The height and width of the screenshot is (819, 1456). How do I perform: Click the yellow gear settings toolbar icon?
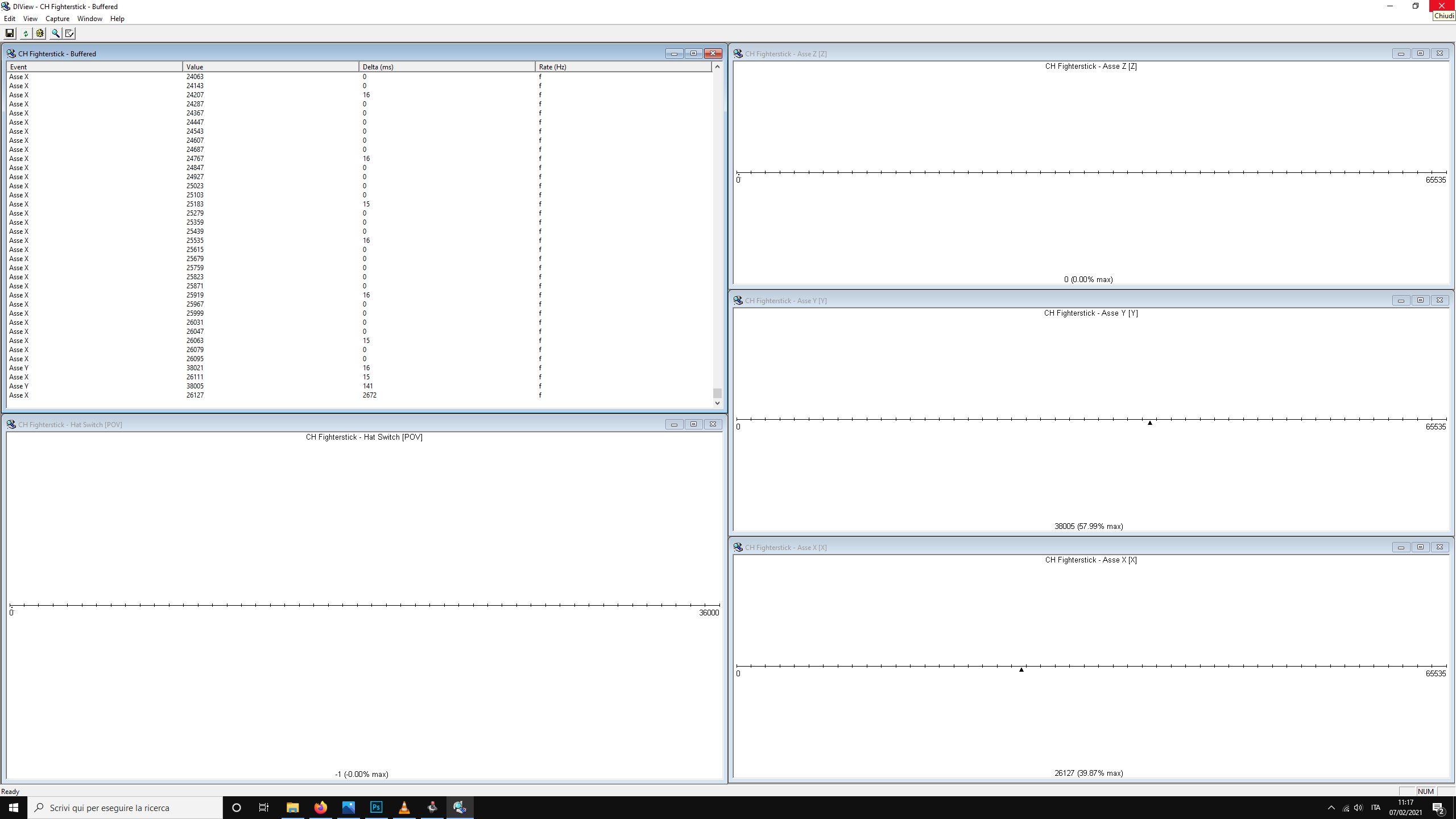(x=39, y=34)
